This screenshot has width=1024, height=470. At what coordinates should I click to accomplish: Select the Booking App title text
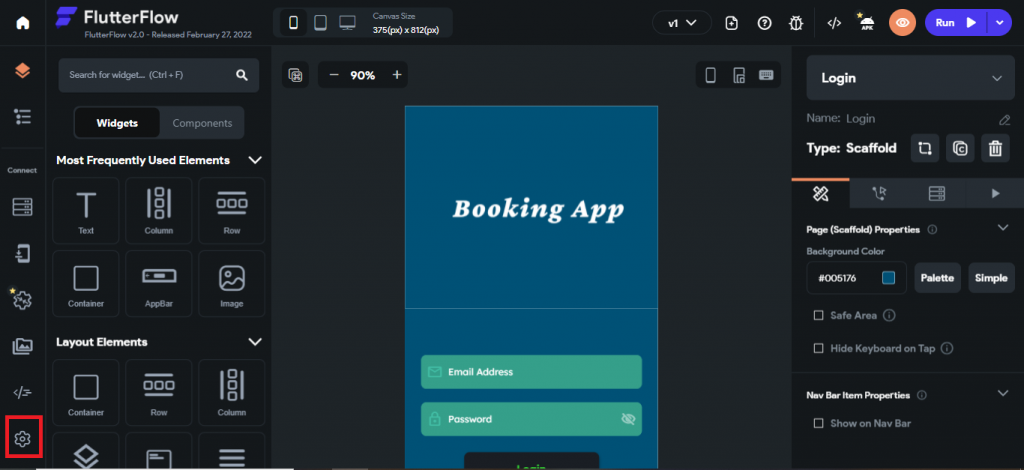click(538, 209)
